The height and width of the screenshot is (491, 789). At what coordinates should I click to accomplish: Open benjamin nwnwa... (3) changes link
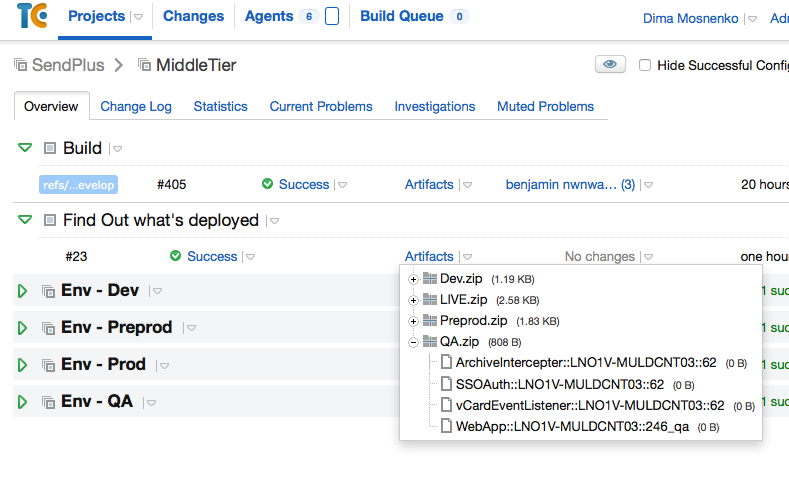570,185
